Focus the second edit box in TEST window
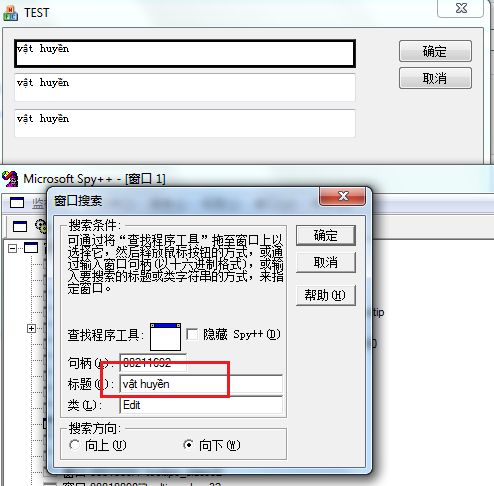 [x=185, y=88]
